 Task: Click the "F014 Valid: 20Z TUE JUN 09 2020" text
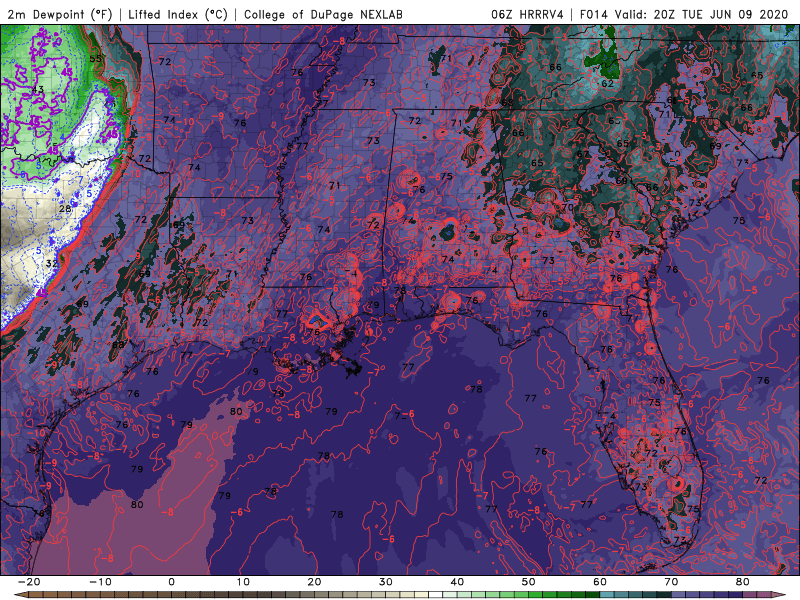[x=684, y=14]
